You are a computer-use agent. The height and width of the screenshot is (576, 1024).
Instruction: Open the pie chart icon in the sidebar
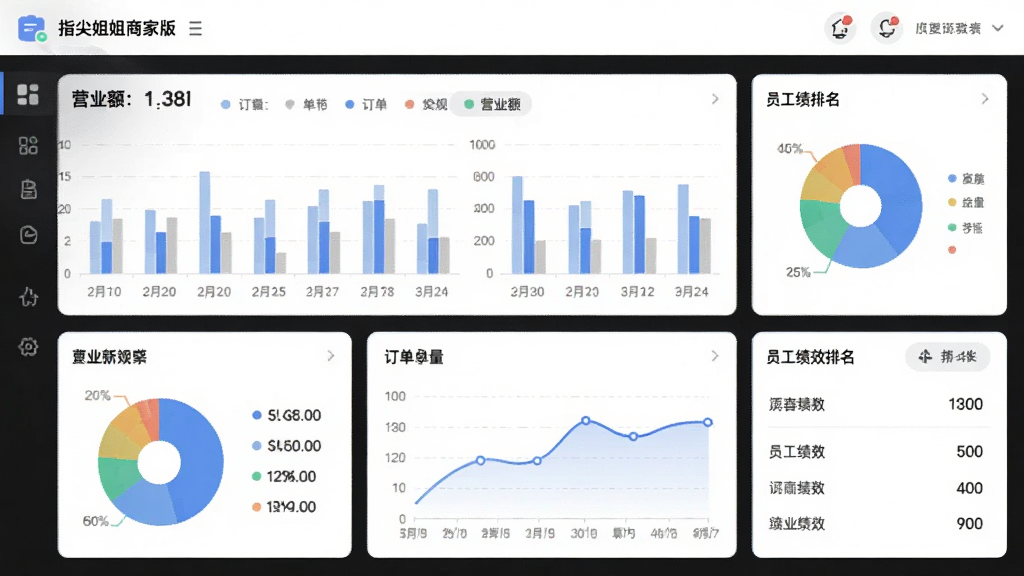tap(28, 234)
